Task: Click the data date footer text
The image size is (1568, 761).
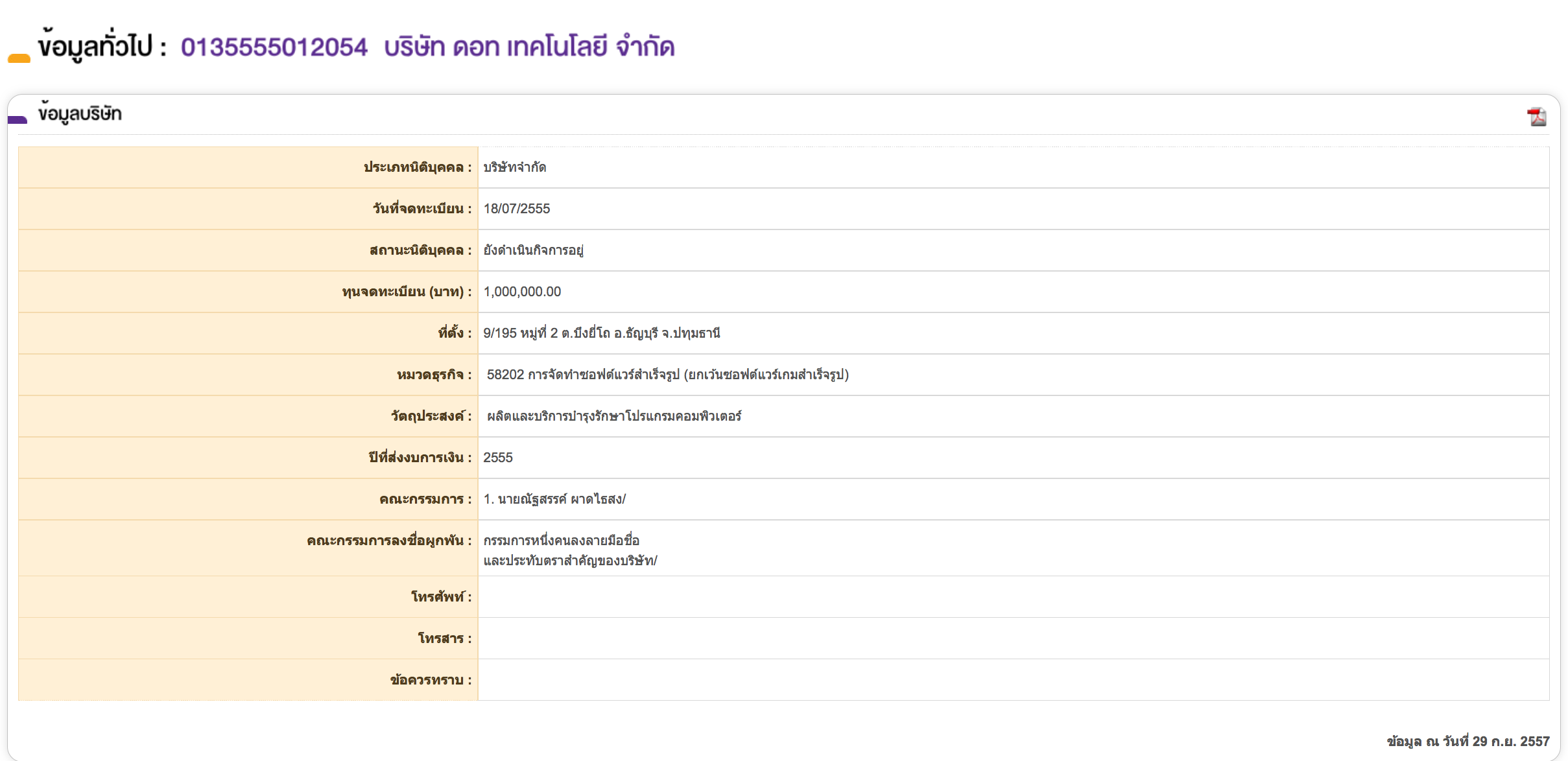Action: 1467,741
